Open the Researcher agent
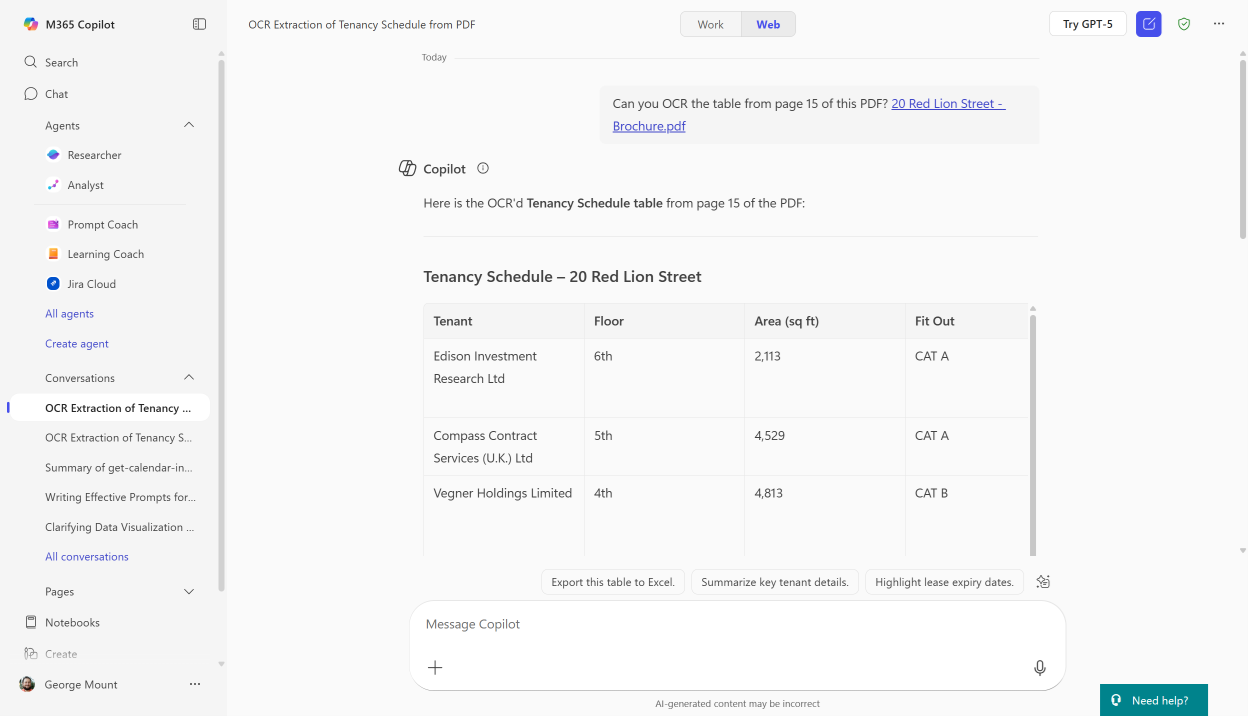The width and height of the screenshot is (1248, 716). pyautogui.click(x=94, y=155)
